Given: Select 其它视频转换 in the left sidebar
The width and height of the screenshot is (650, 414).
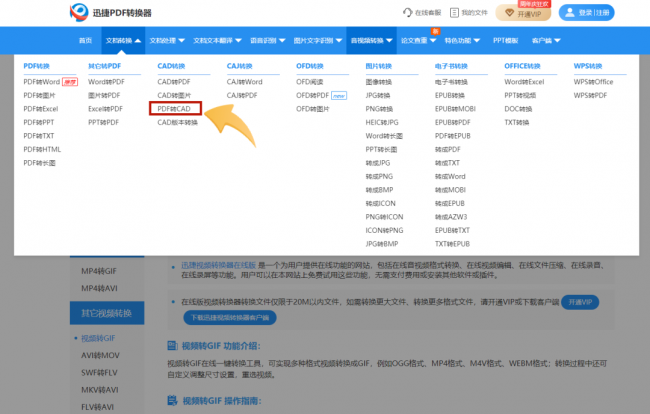Looking at the screenshot, I should pyautogui.click(x=107, y=313).
